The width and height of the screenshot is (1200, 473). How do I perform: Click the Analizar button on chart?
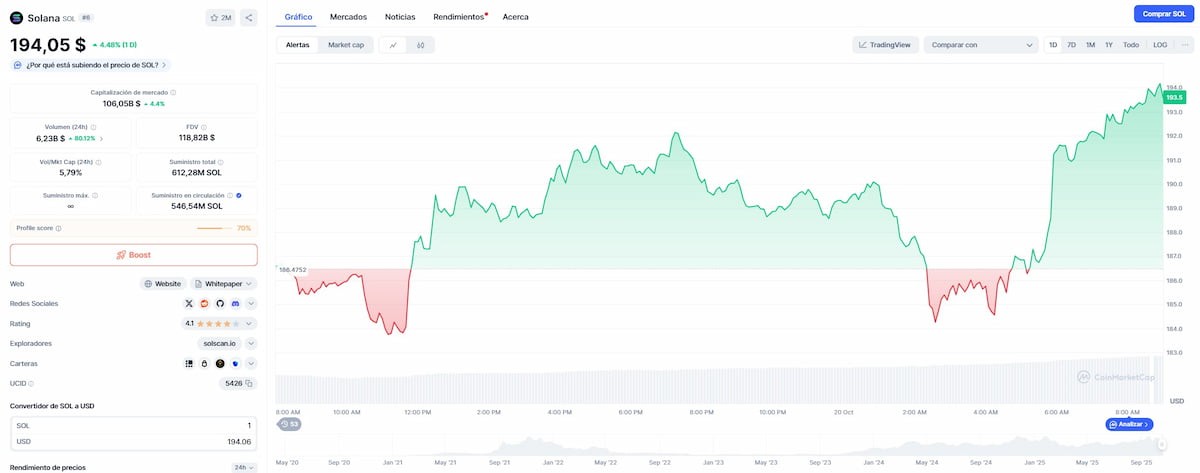coord(1129,424)
